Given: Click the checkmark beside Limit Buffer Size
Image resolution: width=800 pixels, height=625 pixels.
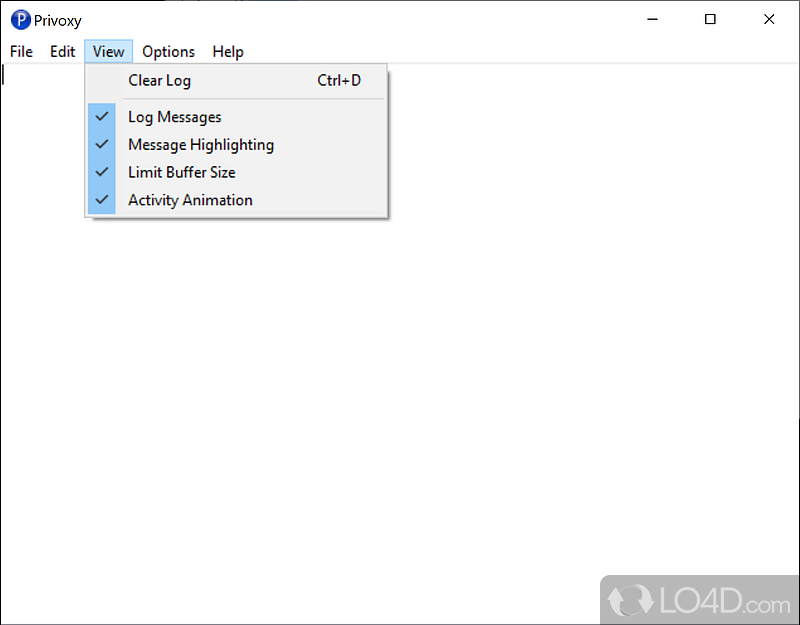Looking at the screenshot, I should [102, 172].
